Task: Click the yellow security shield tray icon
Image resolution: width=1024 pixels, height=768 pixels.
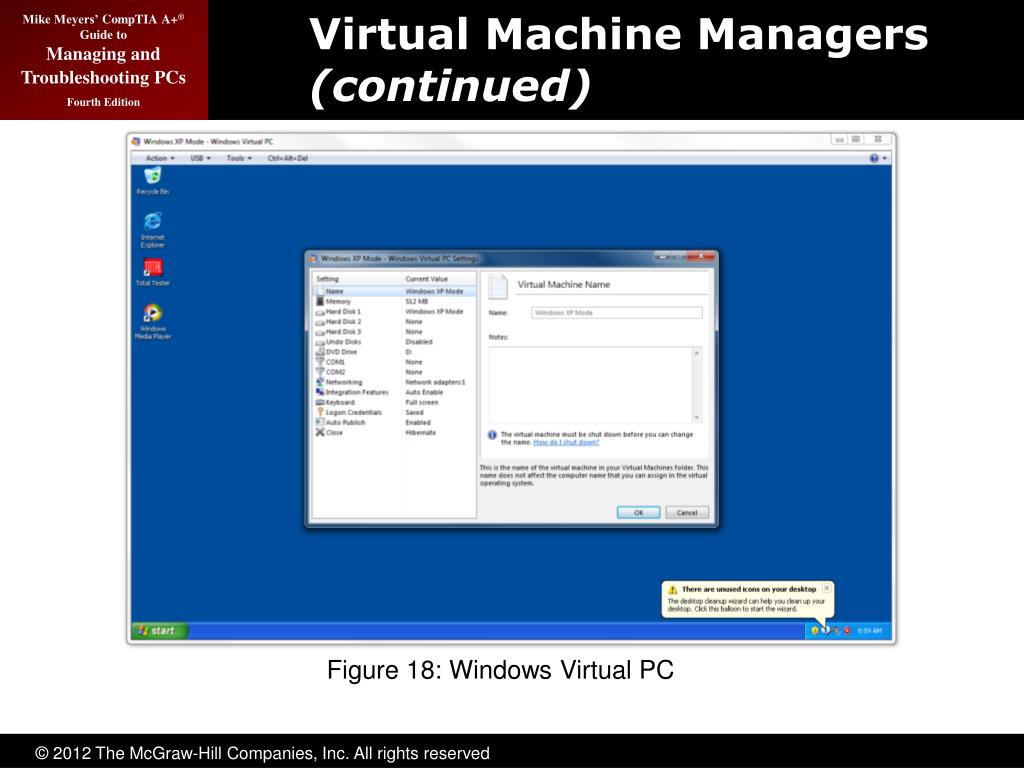Action: tap(814, 631)
